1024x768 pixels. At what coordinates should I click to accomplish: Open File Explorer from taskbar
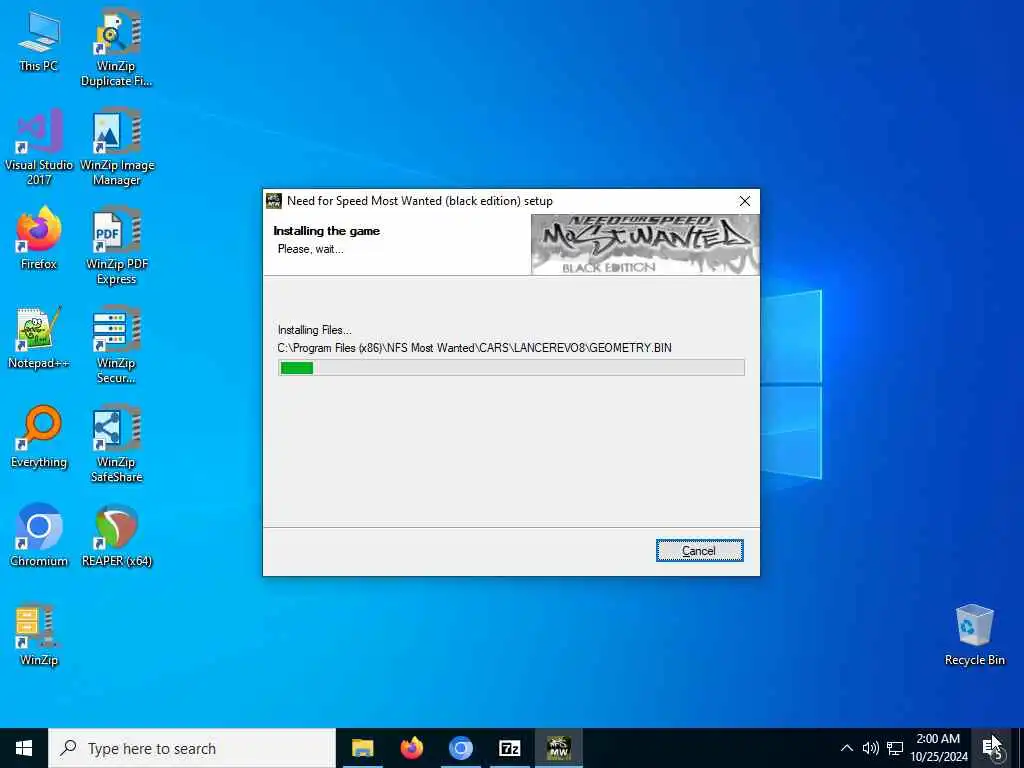pyautogui.click(x=362, y=748)
